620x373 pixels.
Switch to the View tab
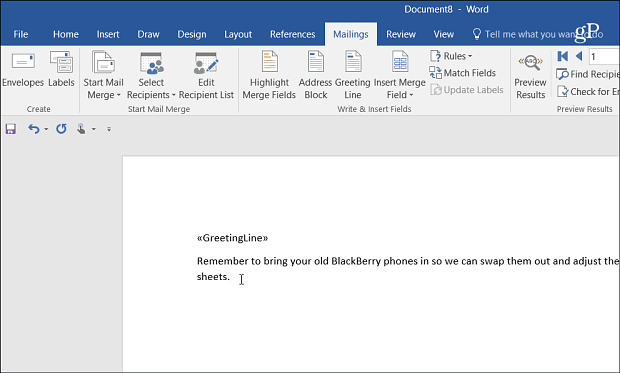point(444,34)
